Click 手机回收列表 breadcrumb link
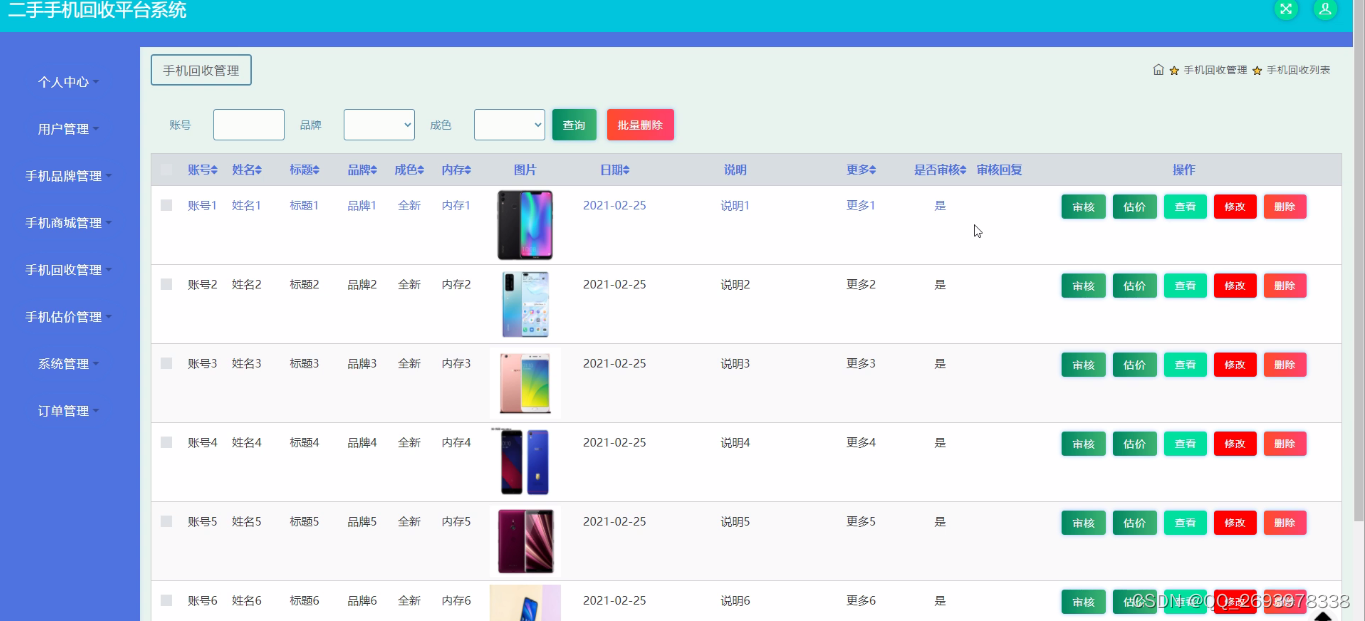This screenshot has height=621, width=1365. [1298, 70]
